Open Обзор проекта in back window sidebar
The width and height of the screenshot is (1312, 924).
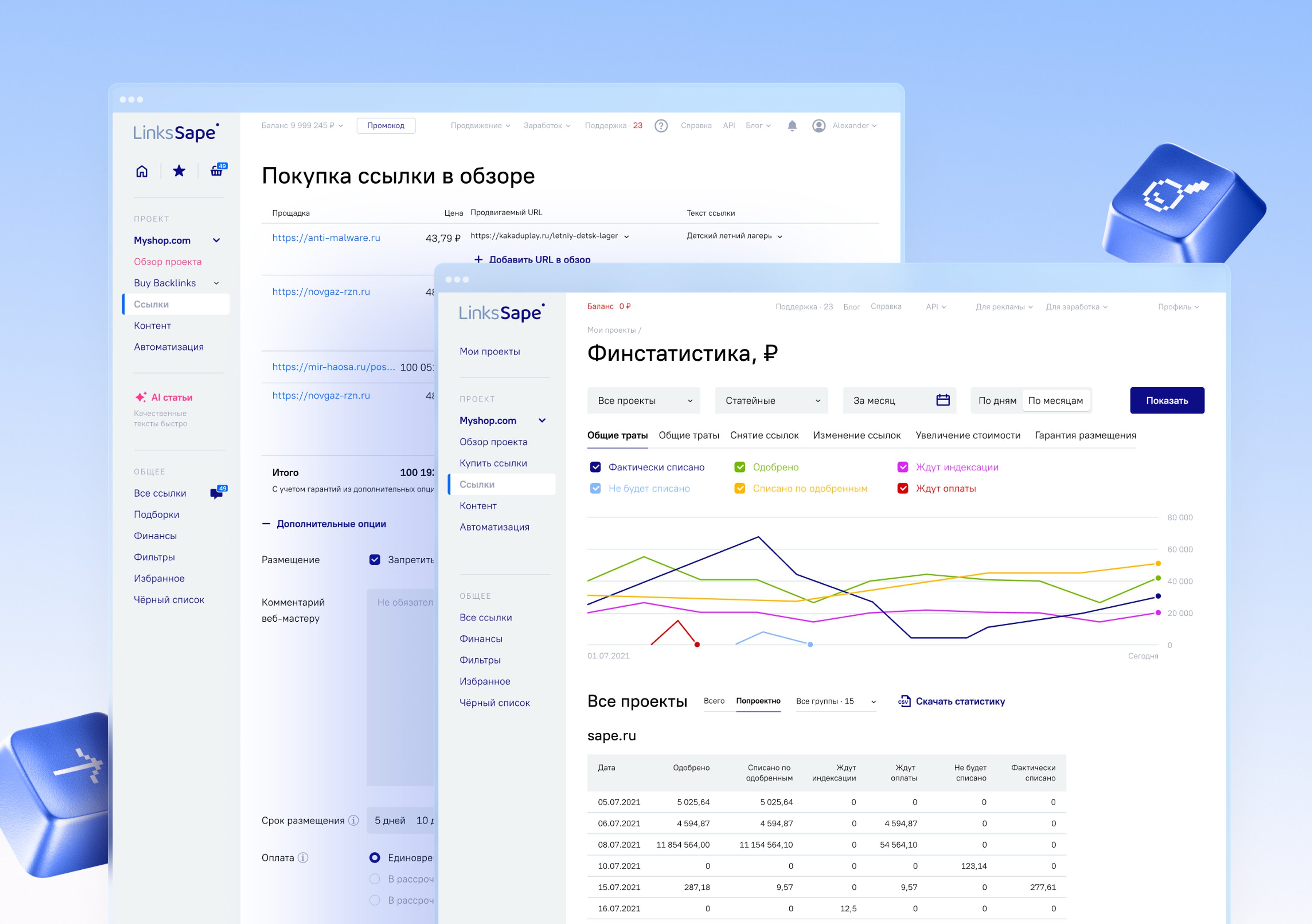pos(167,262)
